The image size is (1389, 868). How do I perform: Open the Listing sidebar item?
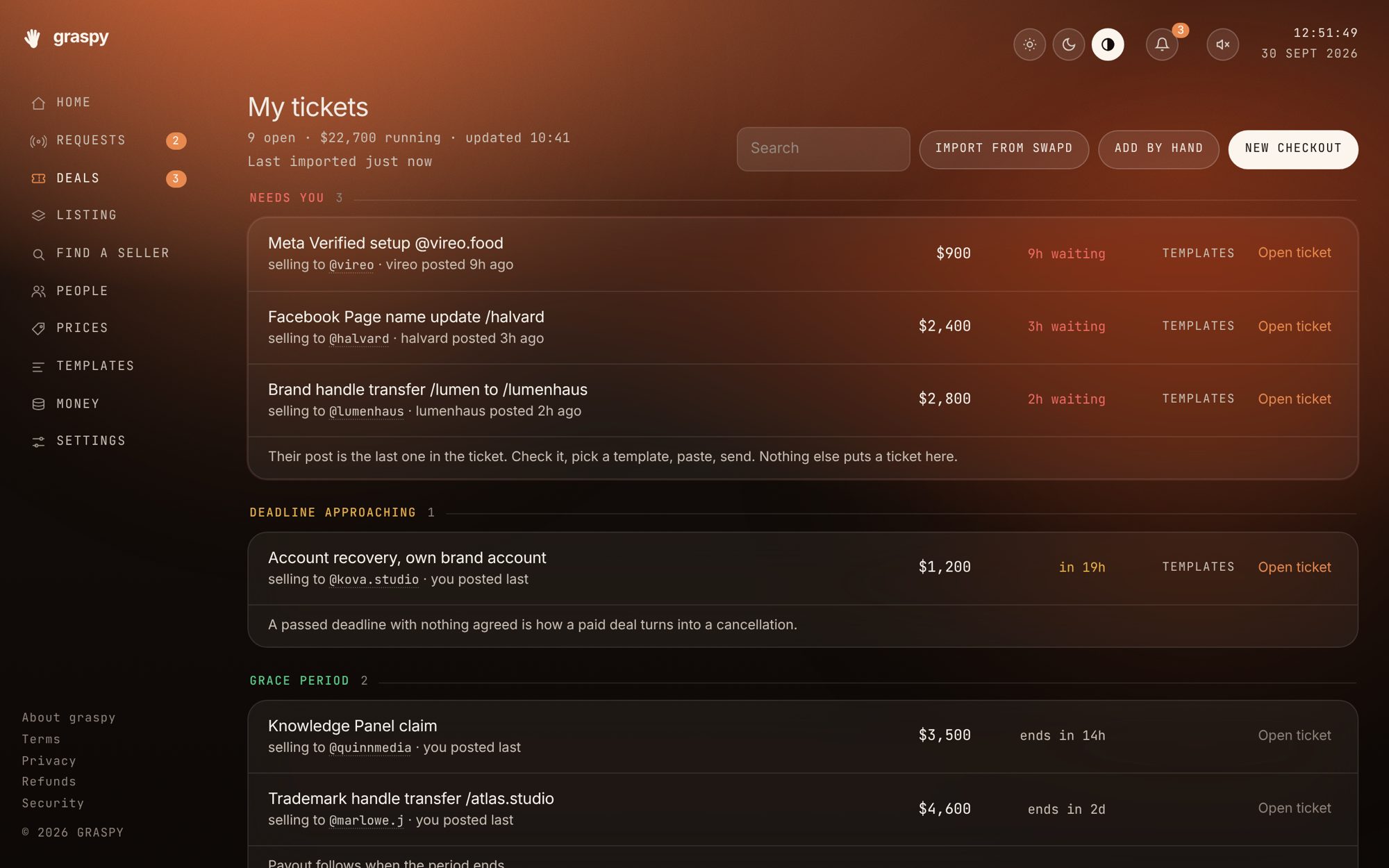pyautogui.click(x=74, y=215)
